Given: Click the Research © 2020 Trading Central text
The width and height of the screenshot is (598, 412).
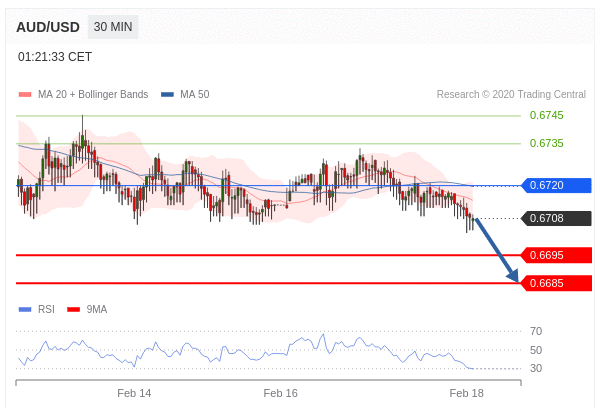Looking at the screenshot, I should [x=511, y=94].
